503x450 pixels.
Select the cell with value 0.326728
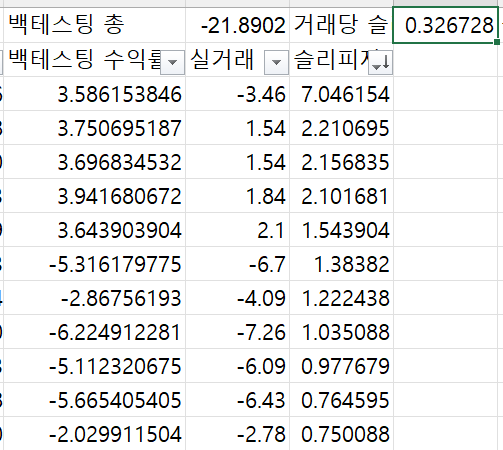pos(446,25)
